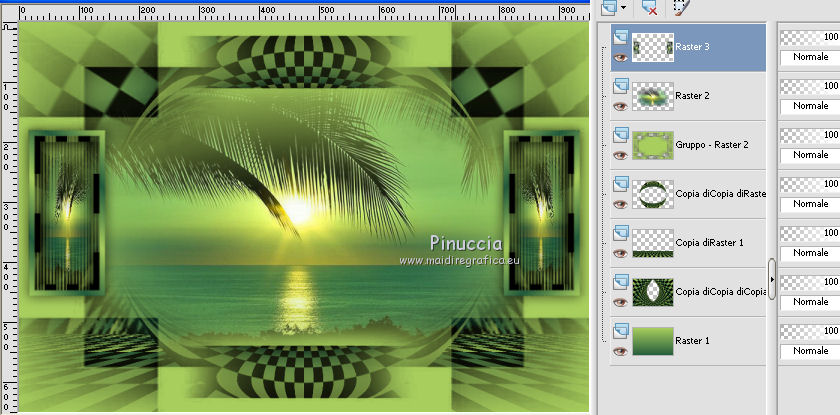The height and width of the screenshot is (415, 840).
Task: Adjust opacity slider of ellipse Copia diCopia diRaster layer
Action: [x=810, y=184]
